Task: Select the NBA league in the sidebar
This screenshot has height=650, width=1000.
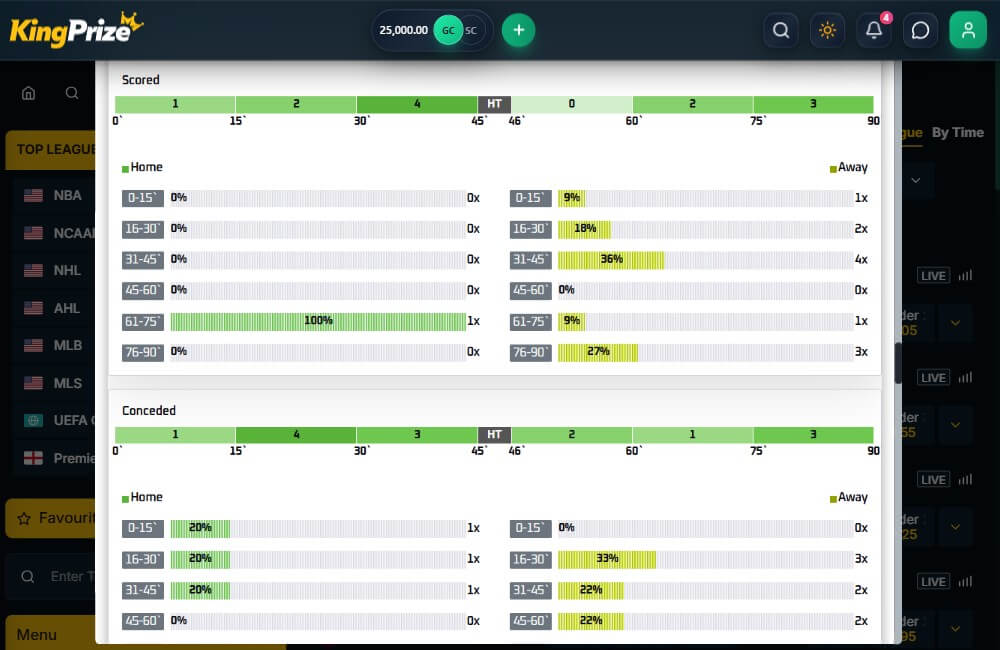Action: pos(60,195)
